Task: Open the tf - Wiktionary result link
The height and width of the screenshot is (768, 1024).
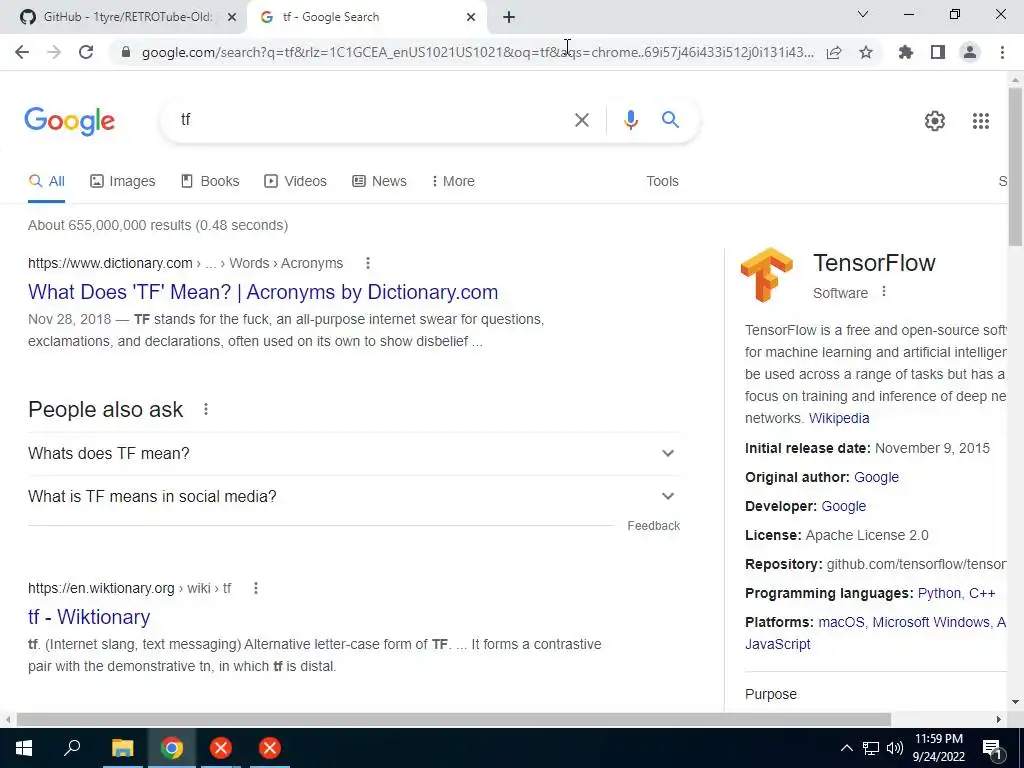Action: (x=89, y=617)
